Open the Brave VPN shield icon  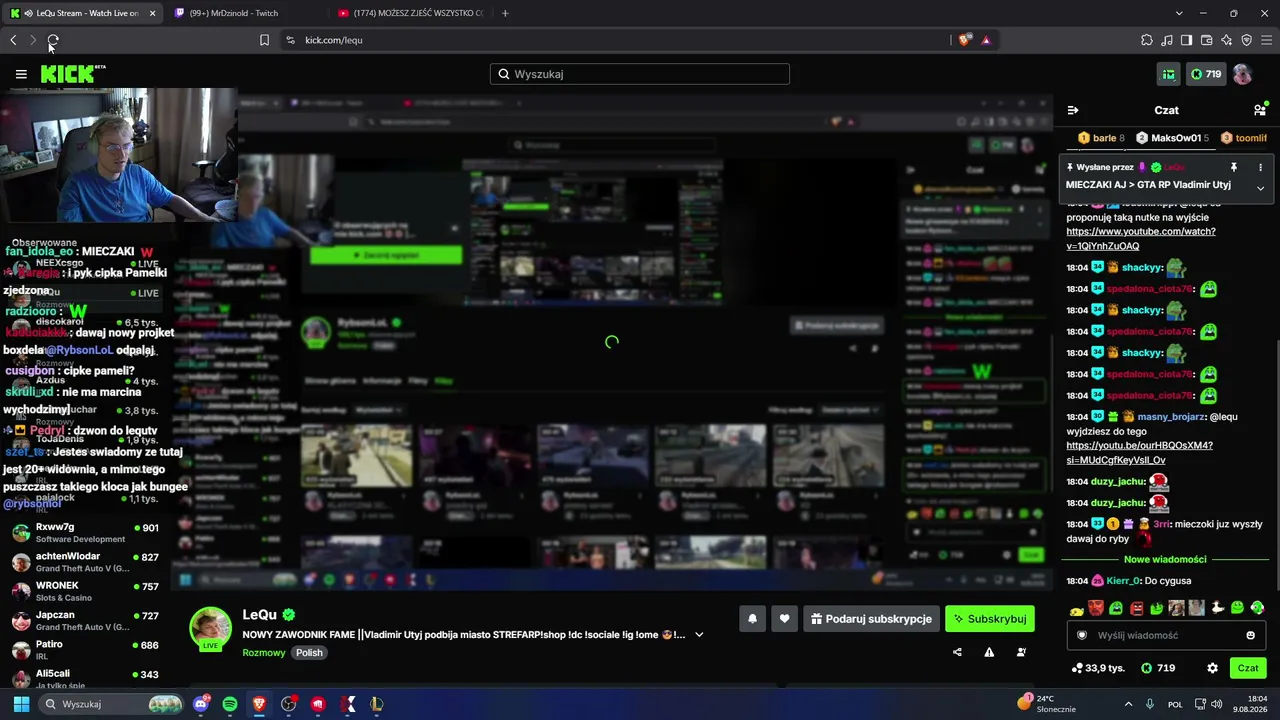pyautogui.click(x=1246, y=40)
